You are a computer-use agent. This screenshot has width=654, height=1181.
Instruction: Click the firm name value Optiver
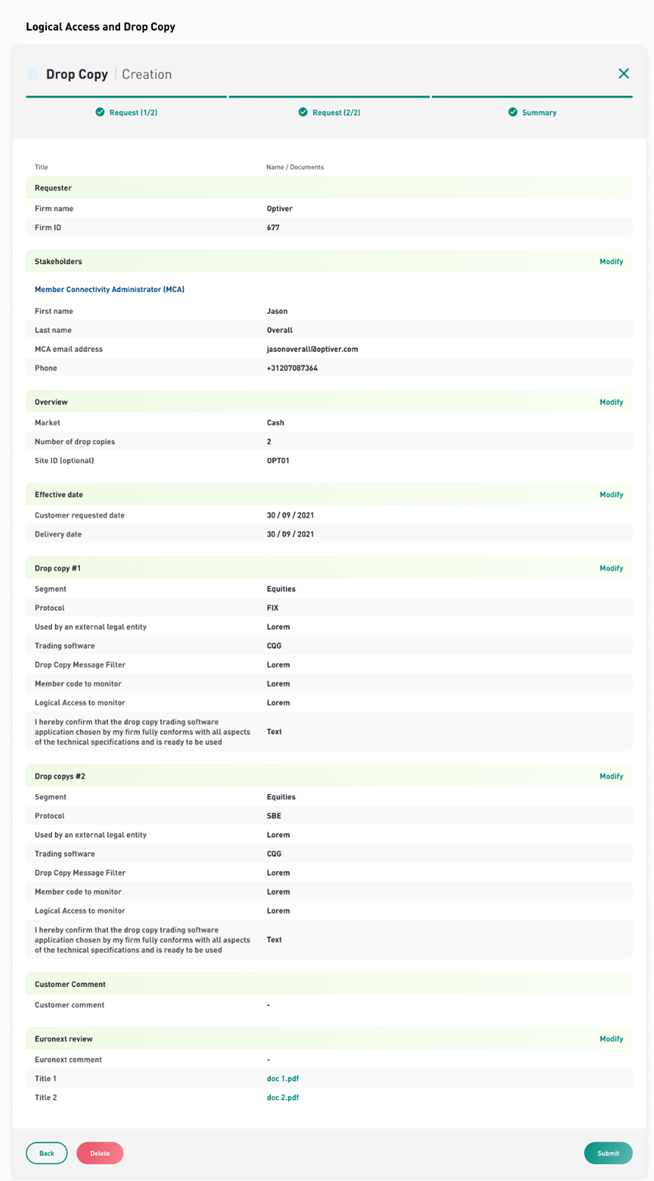pyautogui.click(x=280, y=209)
